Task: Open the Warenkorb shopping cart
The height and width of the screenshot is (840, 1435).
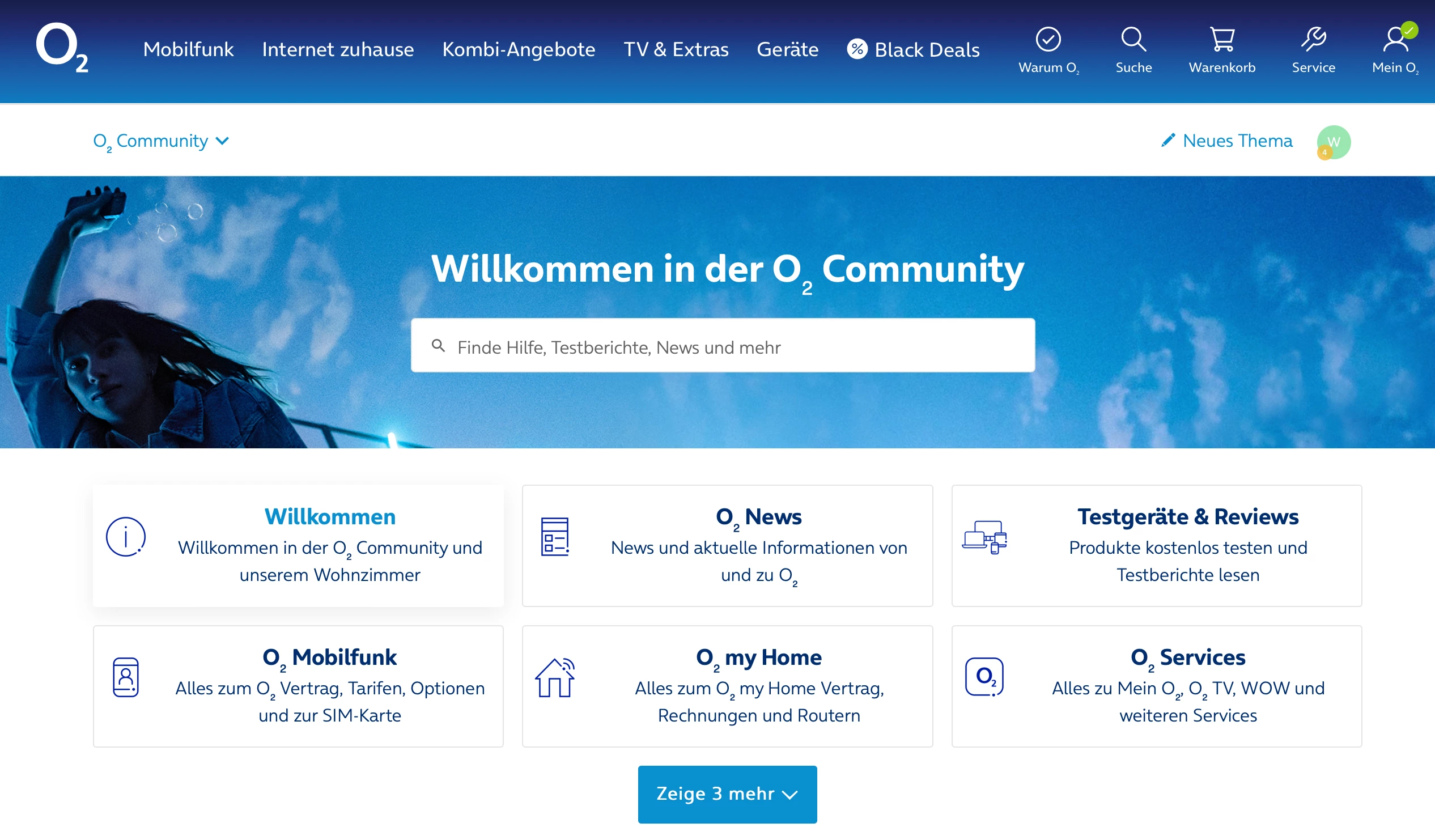Action: click(1222, 39)
